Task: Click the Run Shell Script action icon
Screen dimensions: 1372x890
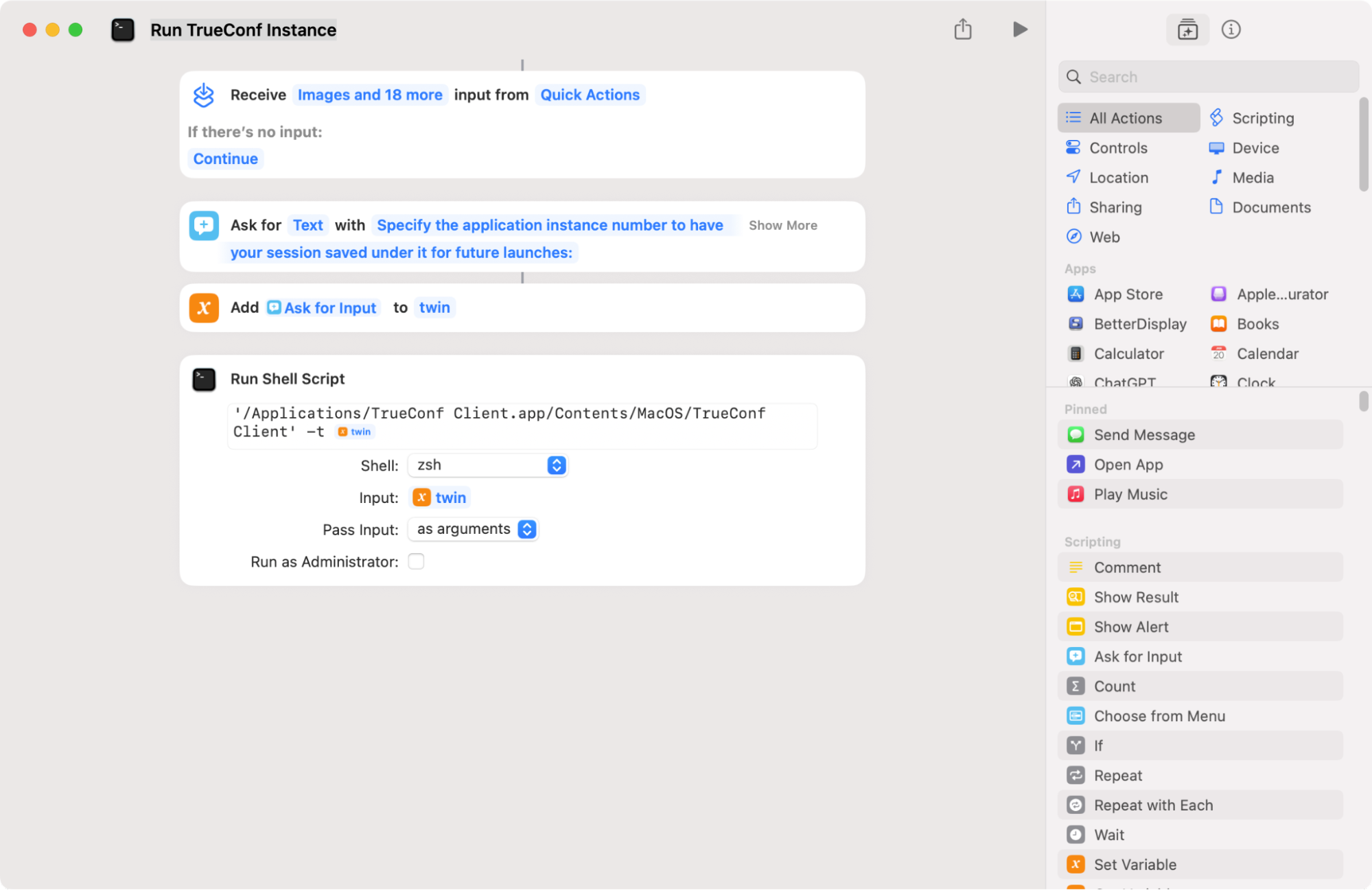Action: (204, 379)
